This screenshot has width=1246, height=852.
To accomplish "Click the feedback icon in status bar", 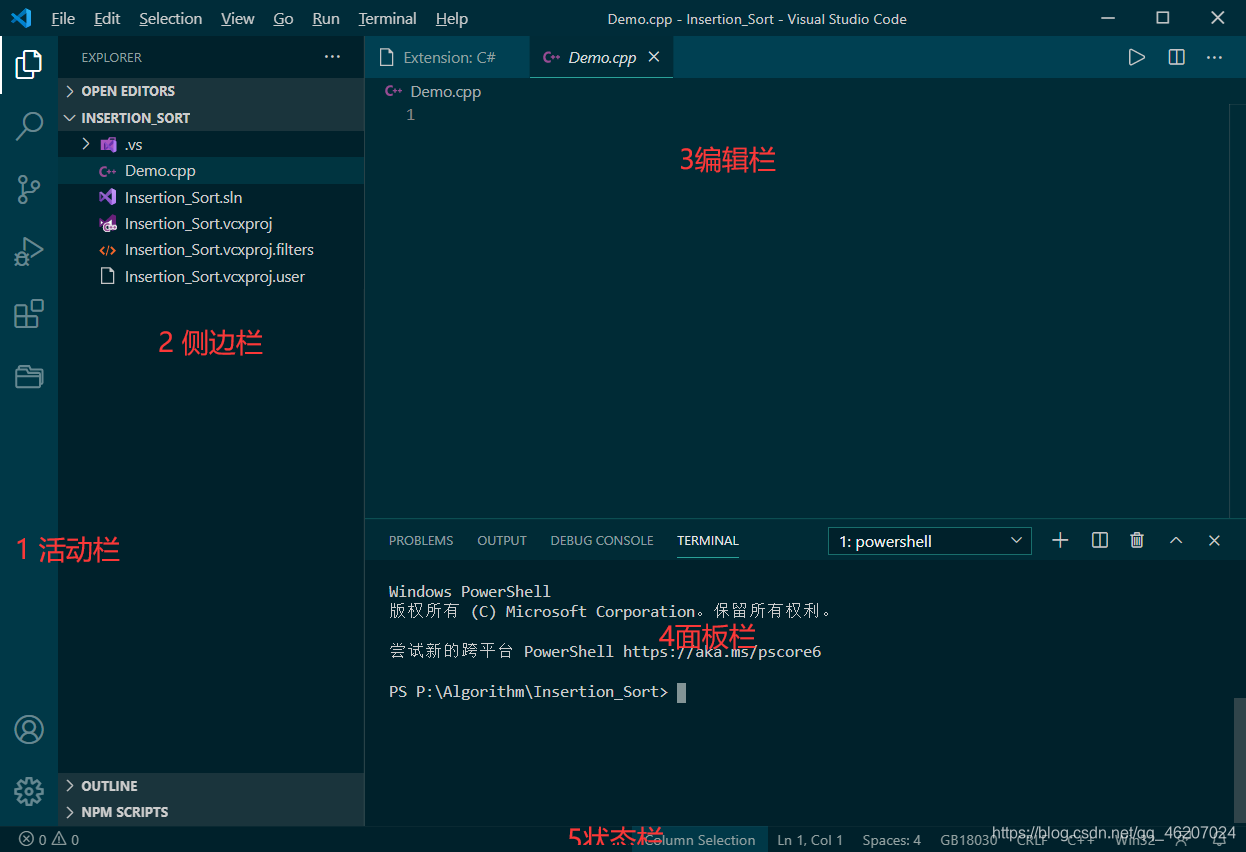I will [1181, 840].
